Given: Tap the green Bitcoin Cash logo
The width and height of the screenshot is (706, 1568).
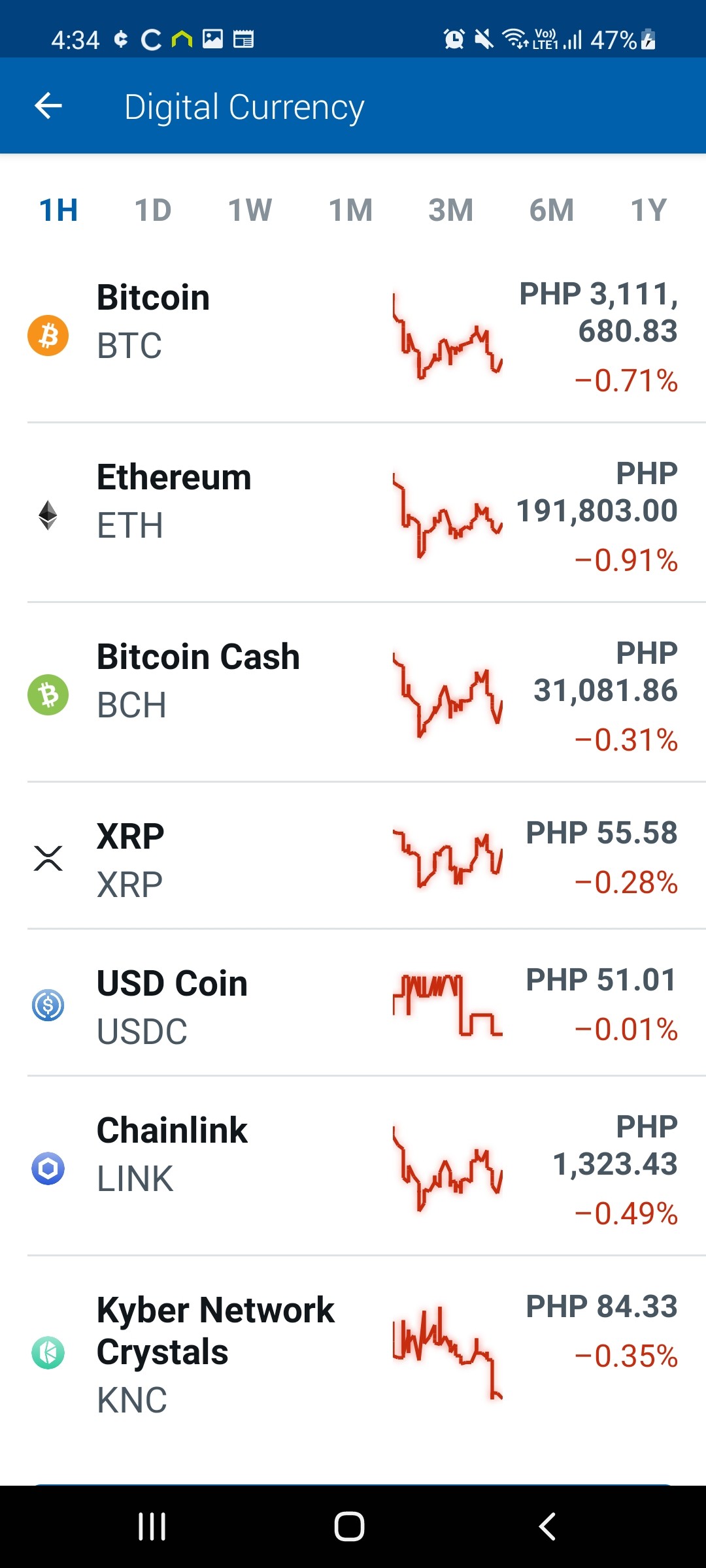Looking at the screenshot, I should tap(48, 694).
